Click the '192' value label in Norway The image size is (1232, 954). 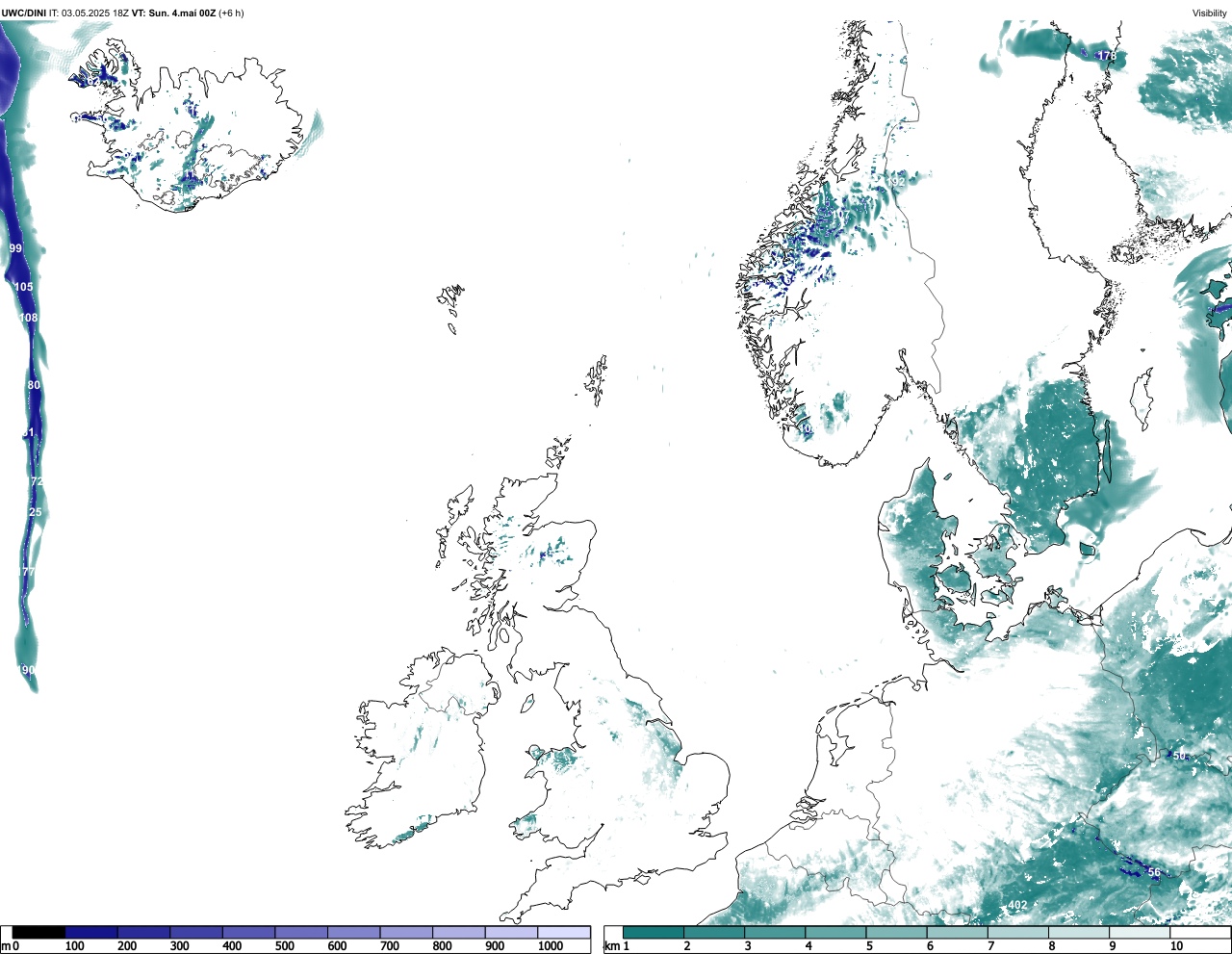coord(896,181)
